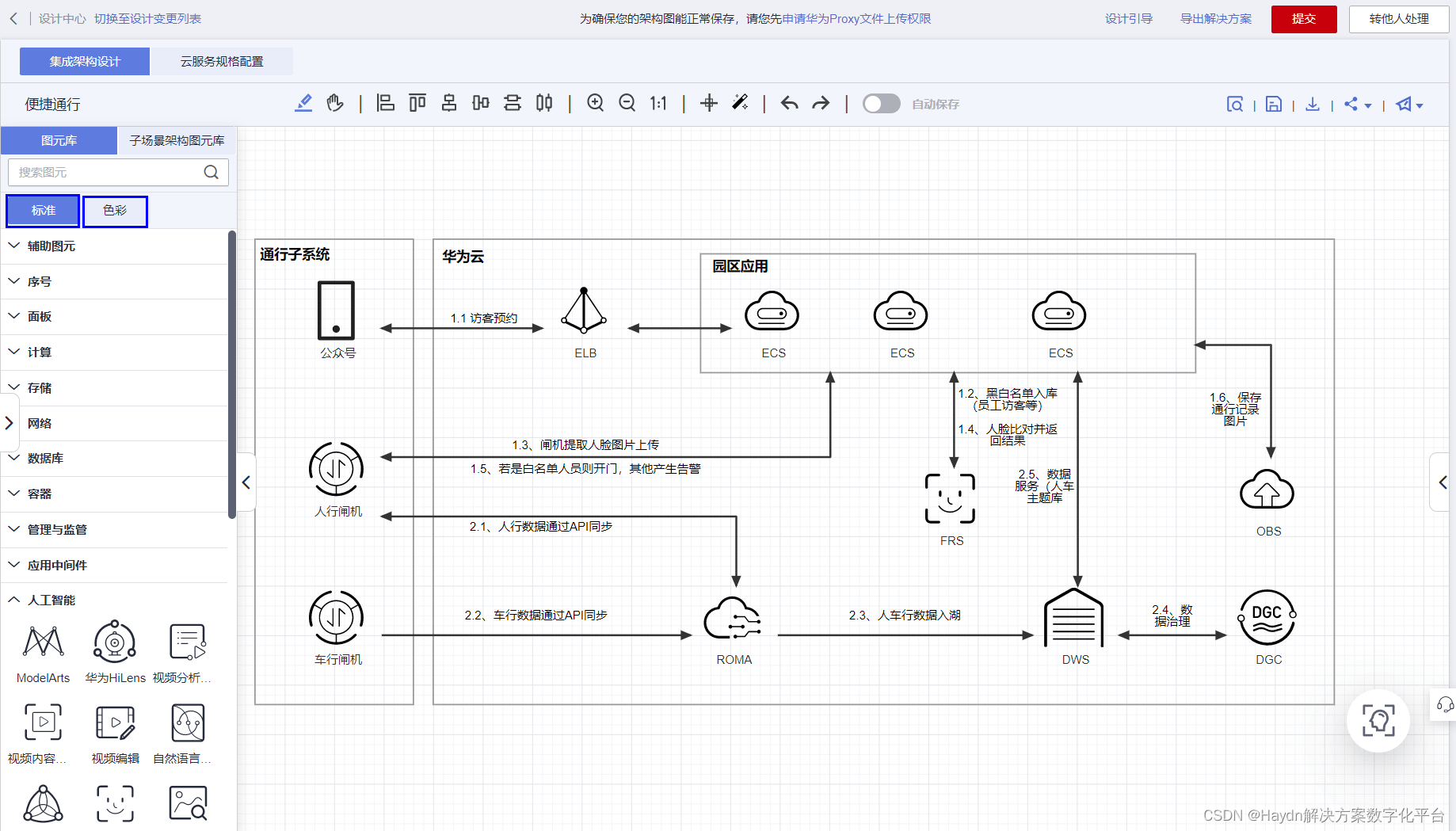This screenshot has width=1456, height=831.
Task: Switch to 云服务规格配置 tab
Action: [222, 61]
